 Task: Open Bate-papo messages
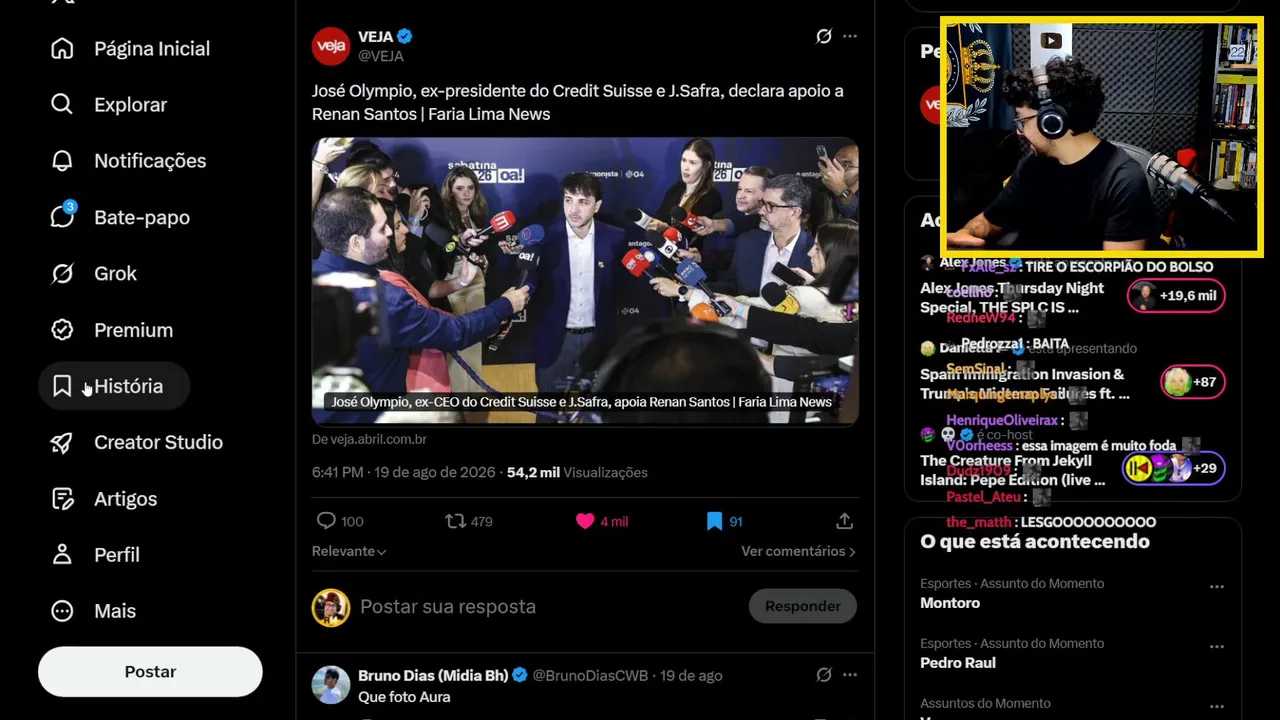[x=120, y=217]
